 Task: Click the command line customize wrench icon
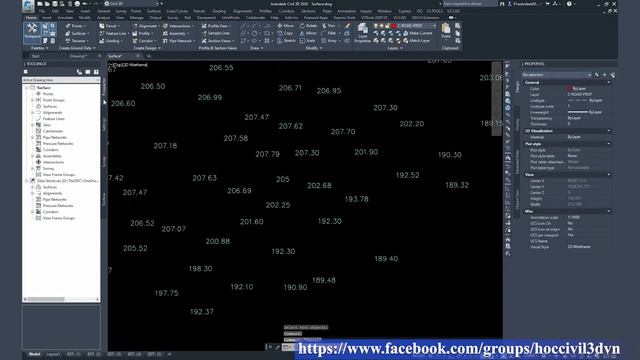tap(277, 347)
